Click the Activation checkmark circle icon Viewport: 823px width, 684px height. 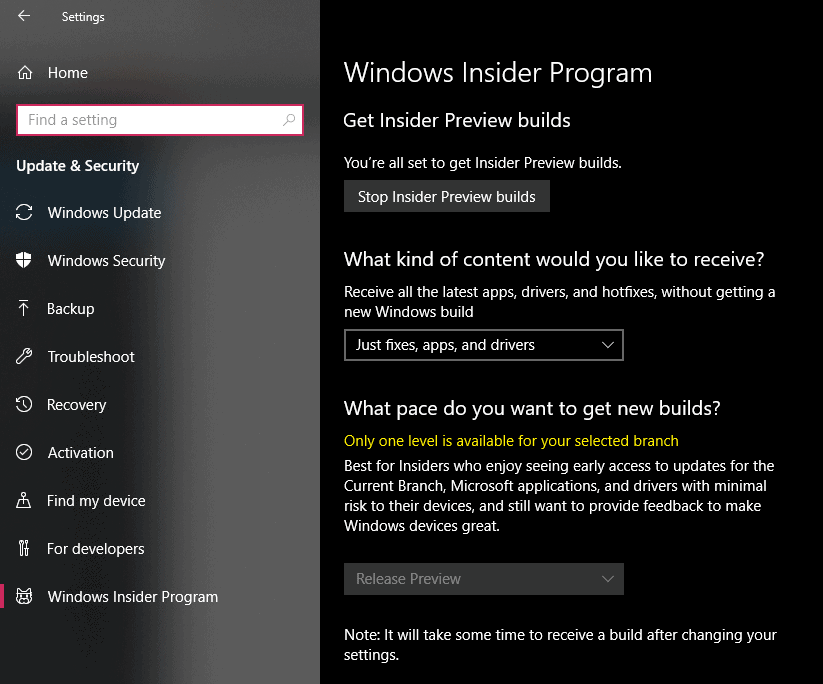[24, 453]
